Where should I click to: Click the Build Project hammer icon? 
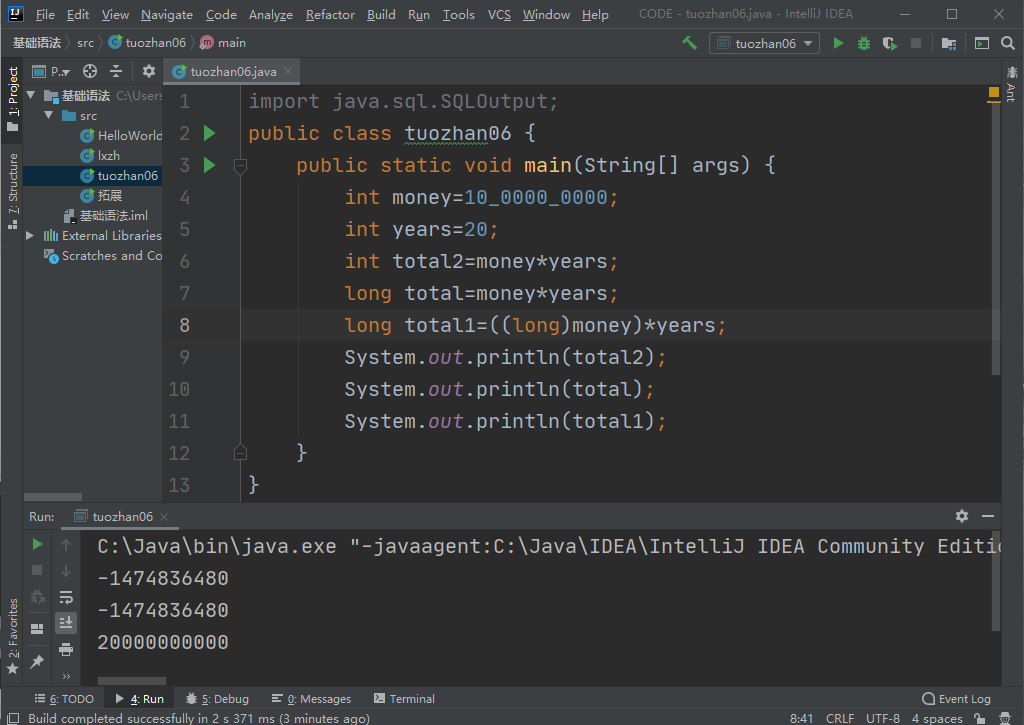pos(690,43)
